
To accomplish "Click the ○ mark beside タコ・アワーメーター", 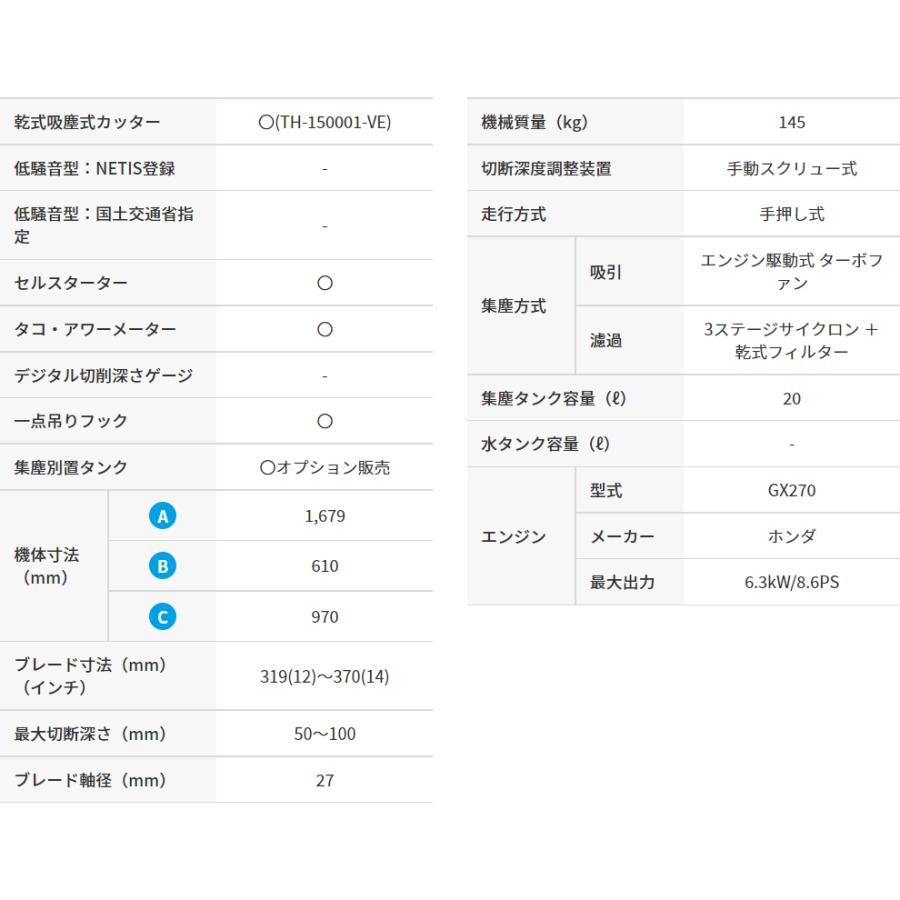I will click(x=323, y=328).
